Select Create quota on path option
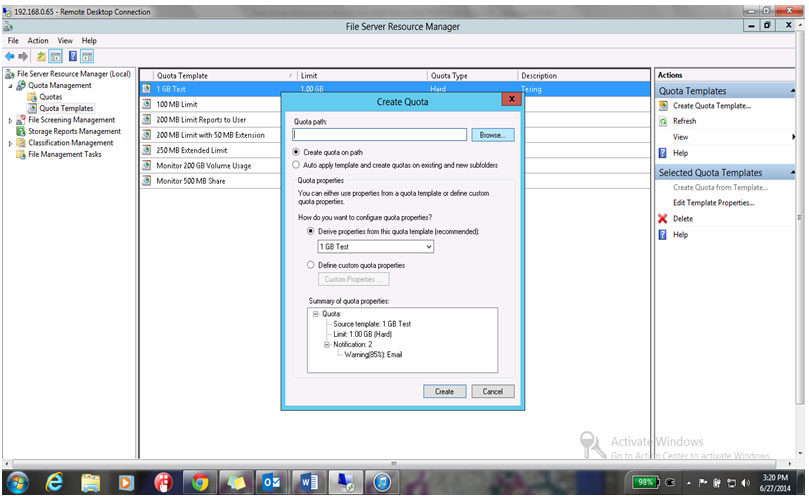This screenshot has width=809, height=500. pos(296,152)
